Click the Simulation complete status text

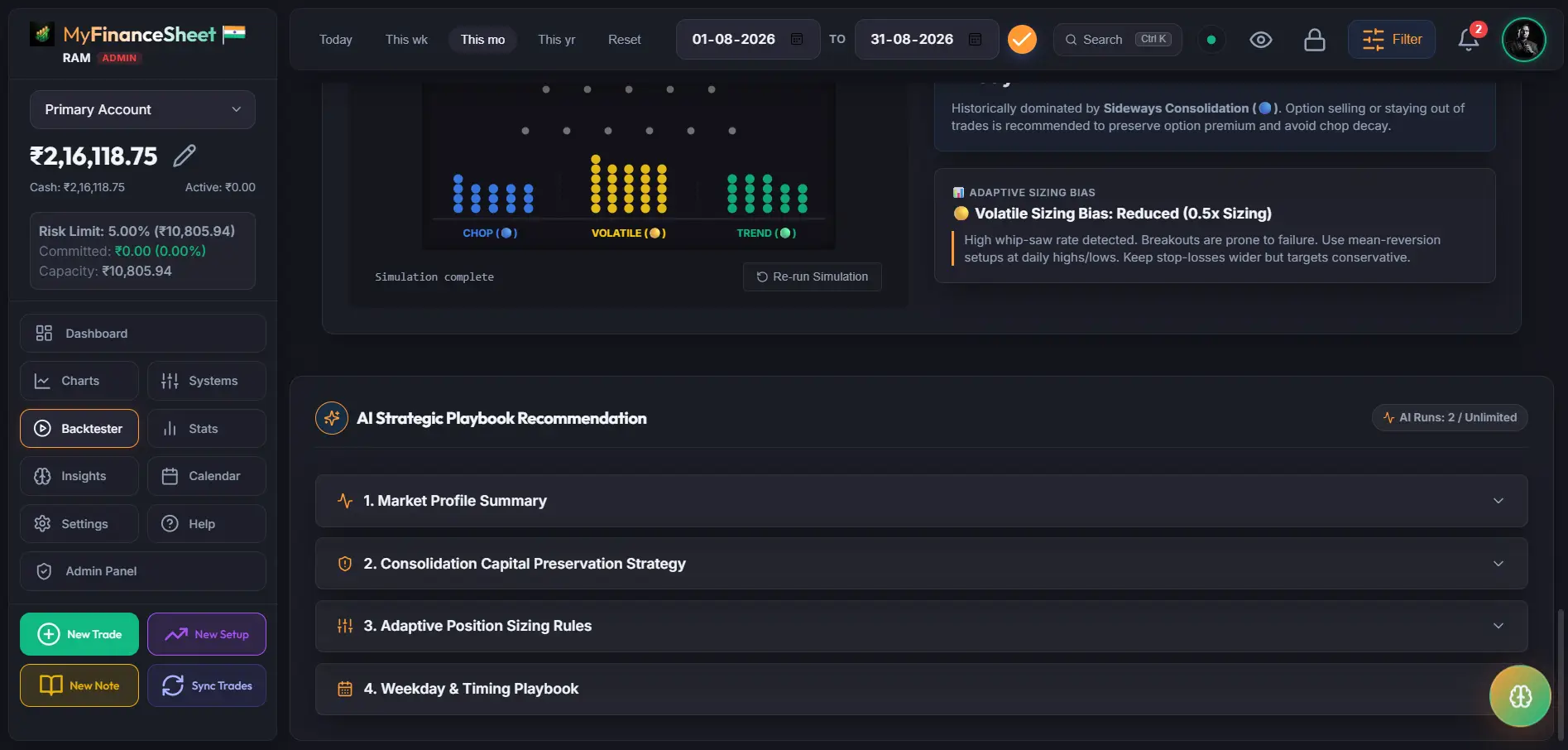coord(434,276)
